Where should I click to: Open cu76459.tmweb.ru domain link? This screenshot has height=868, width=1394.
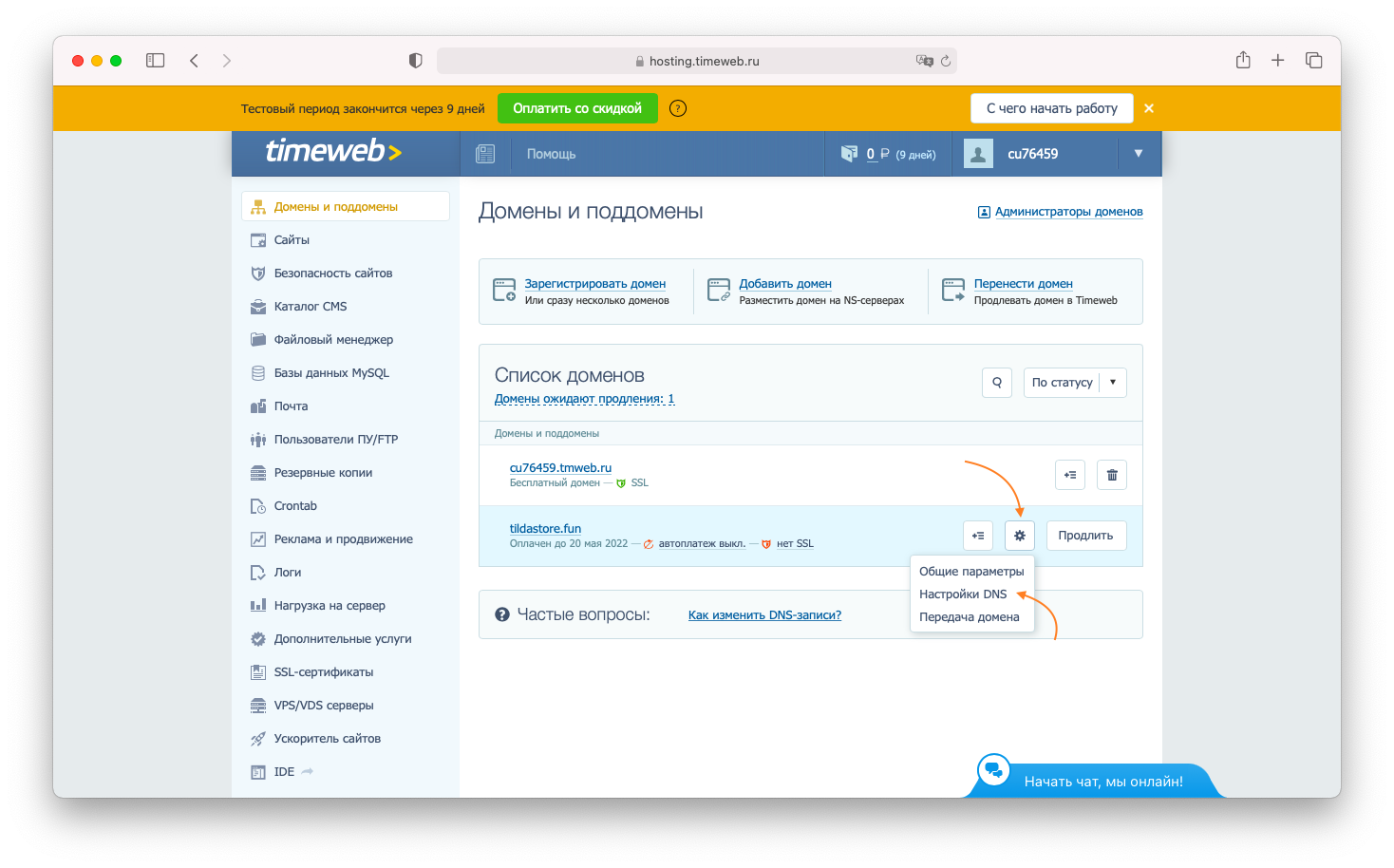pos(560,468)
